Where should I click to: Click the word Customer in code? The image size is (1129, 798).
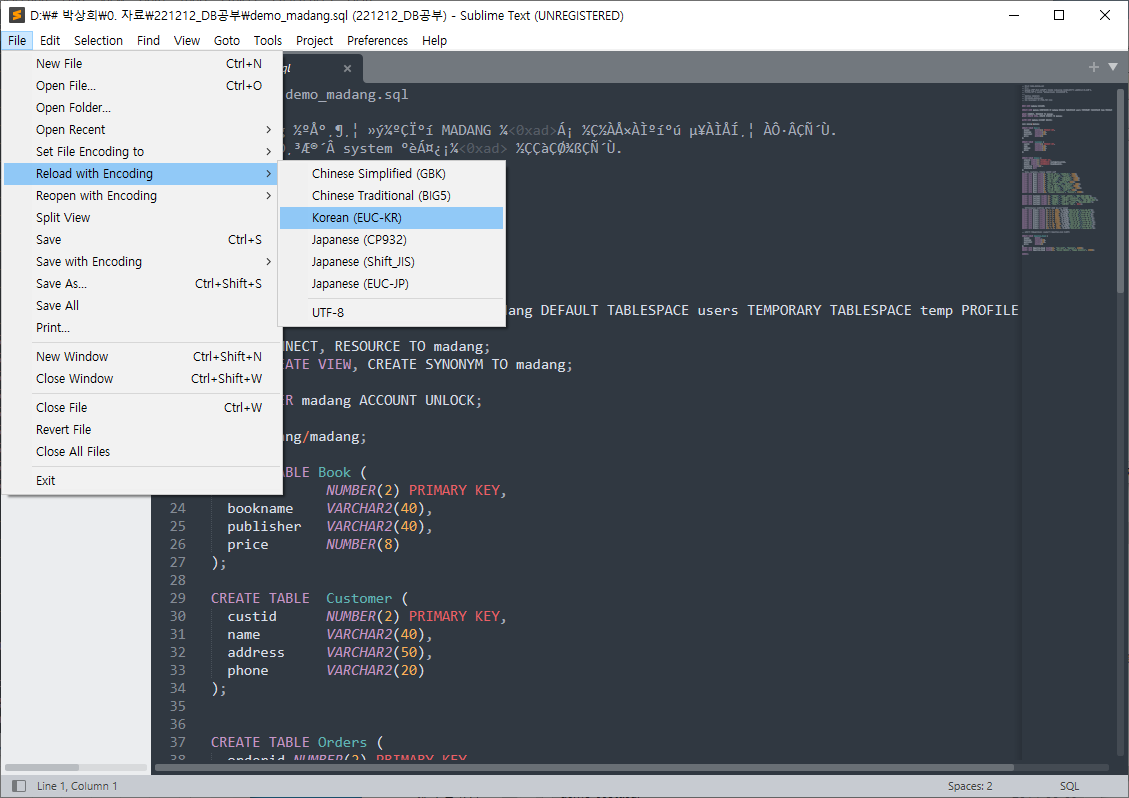tap(359, 598)
